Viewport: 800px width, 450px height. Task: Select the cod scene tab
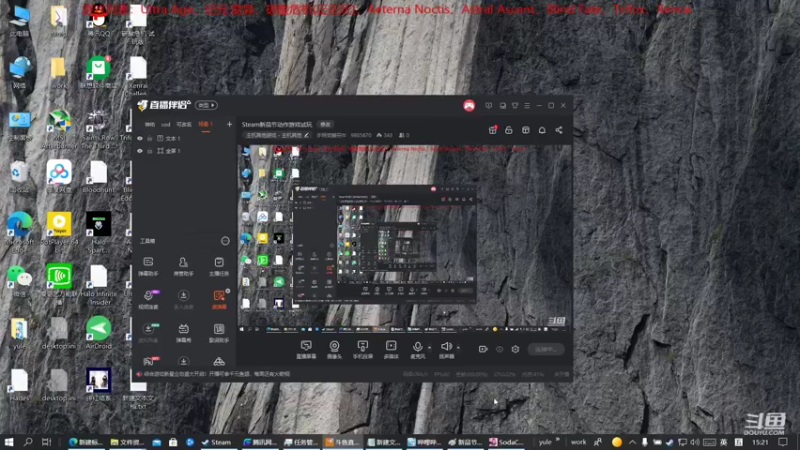(166, 124)
